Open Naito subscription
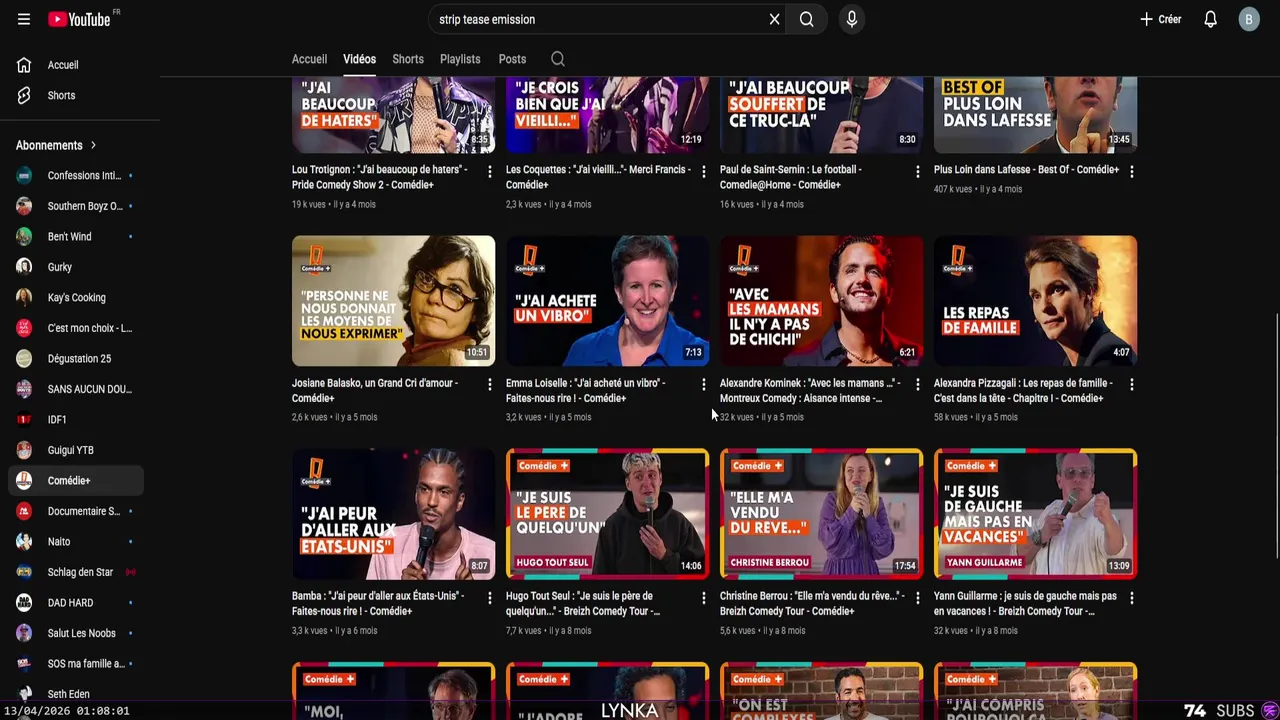Screen dimensions: 1280x720 tap(76, 542)
